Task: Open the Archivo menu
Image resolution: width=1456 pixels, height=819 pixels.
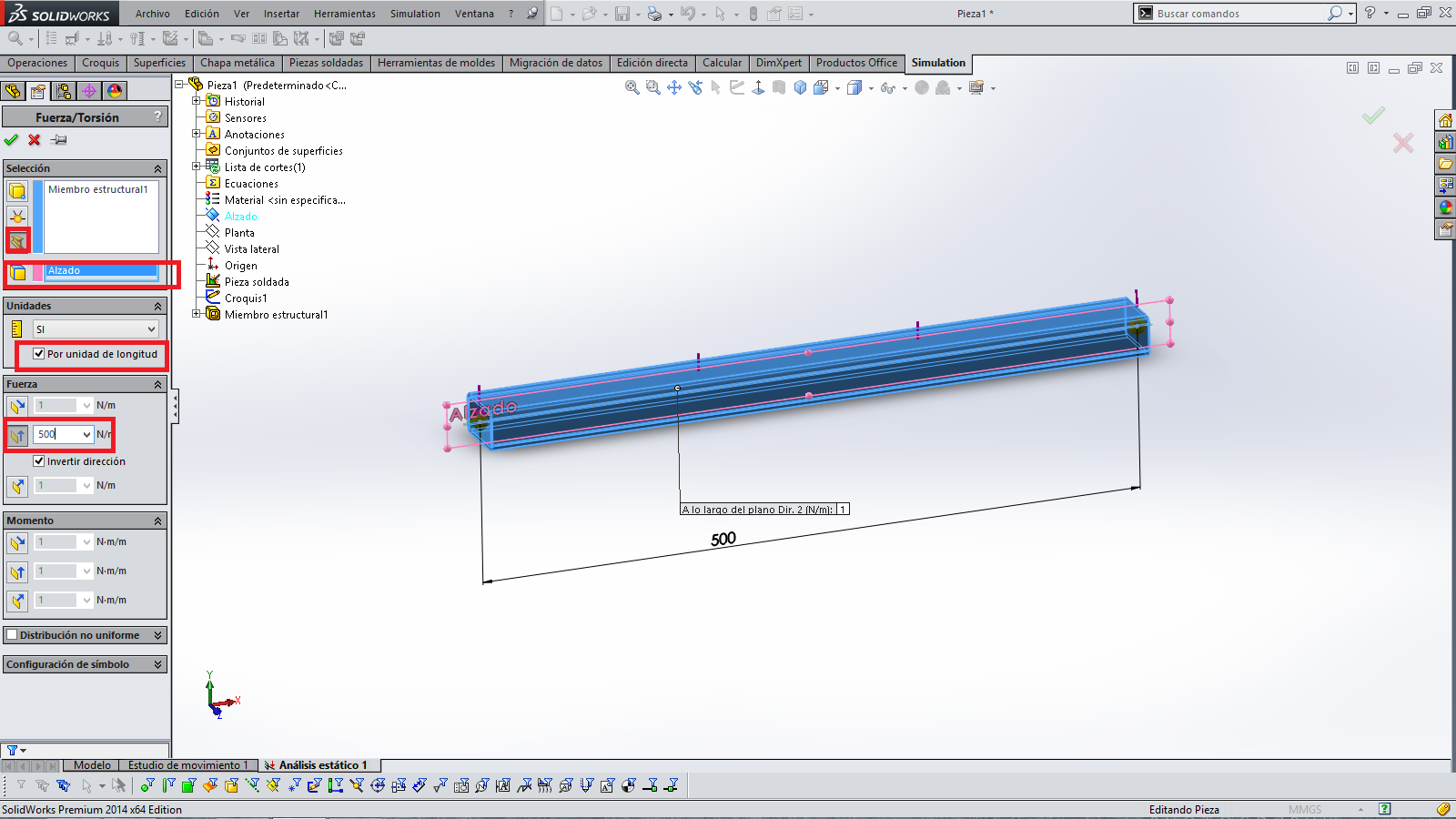Action: point(153,14)
